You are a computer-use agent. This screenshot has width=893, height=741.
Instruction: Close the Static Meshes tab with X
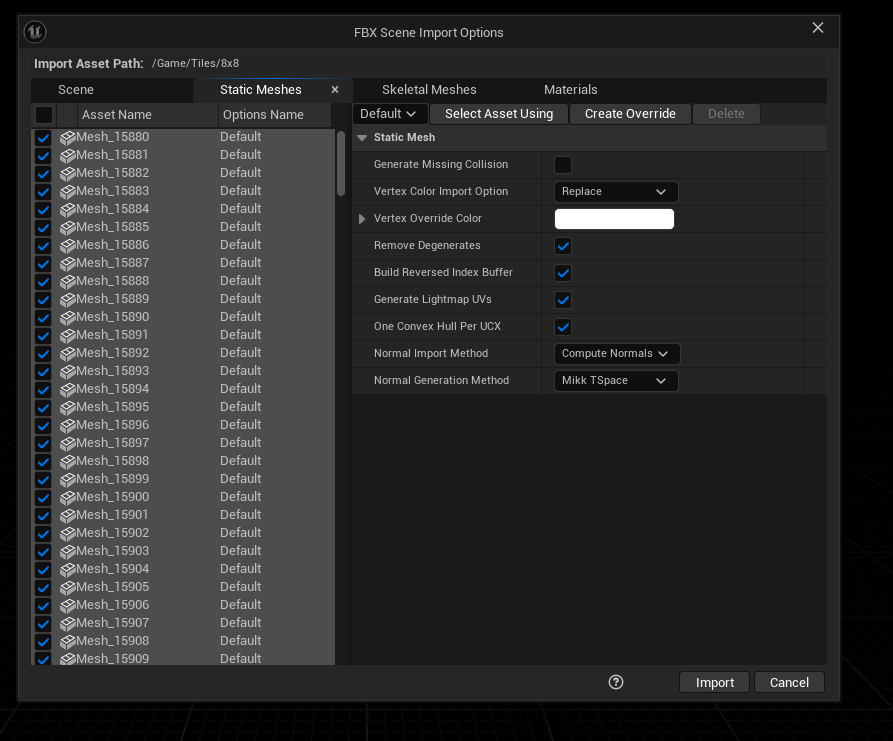[x=335, y=90]
